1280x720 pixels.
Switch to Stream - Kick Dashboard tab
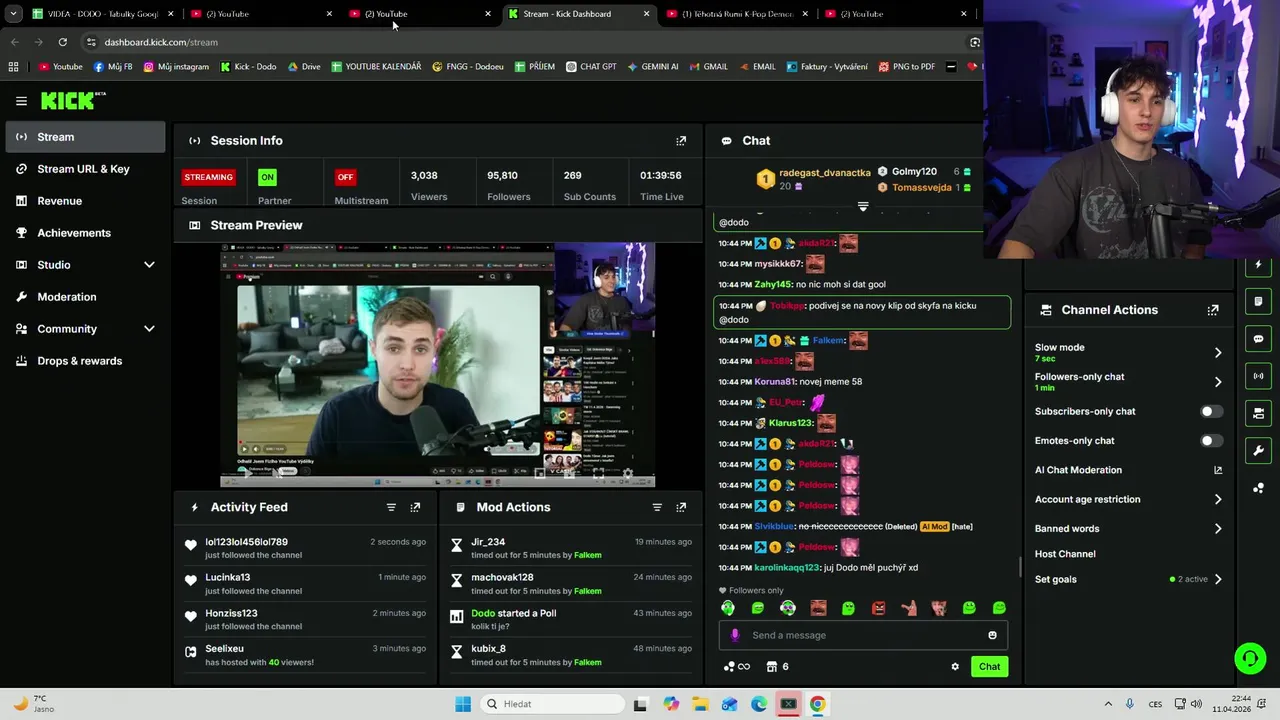[580, 14]
